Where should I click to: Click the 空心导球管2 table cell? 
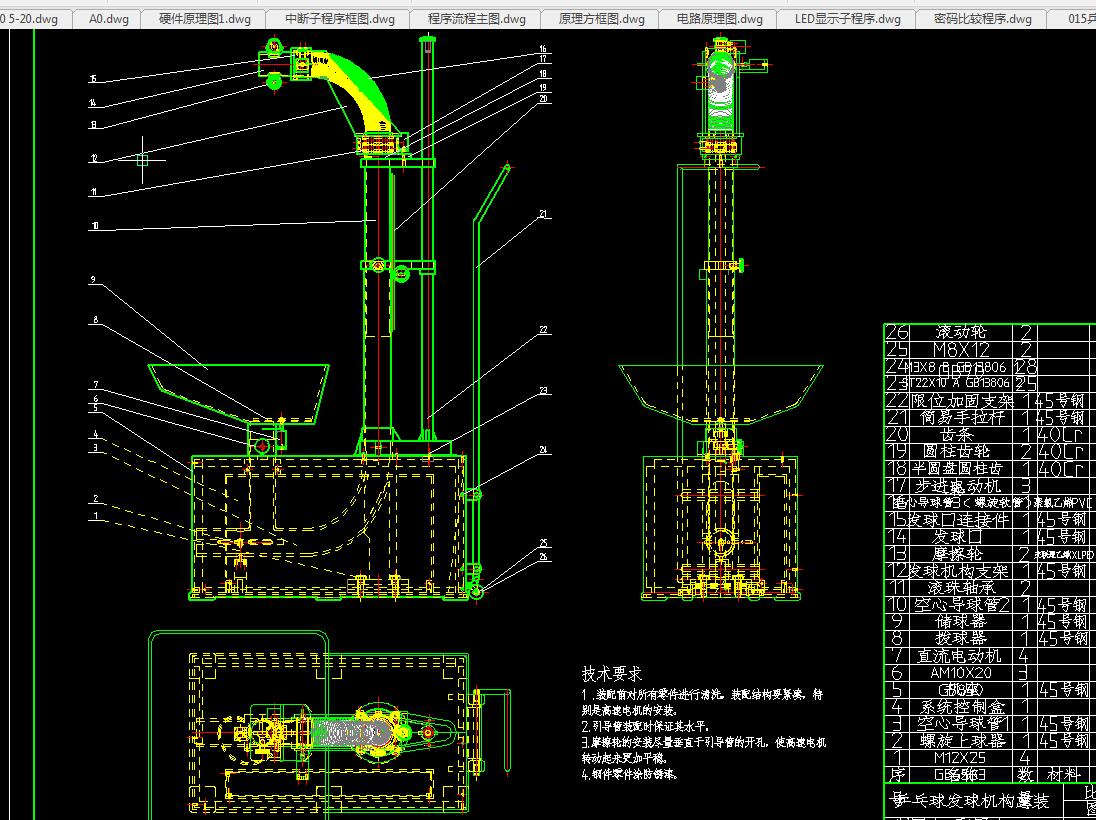coord(960,605)
